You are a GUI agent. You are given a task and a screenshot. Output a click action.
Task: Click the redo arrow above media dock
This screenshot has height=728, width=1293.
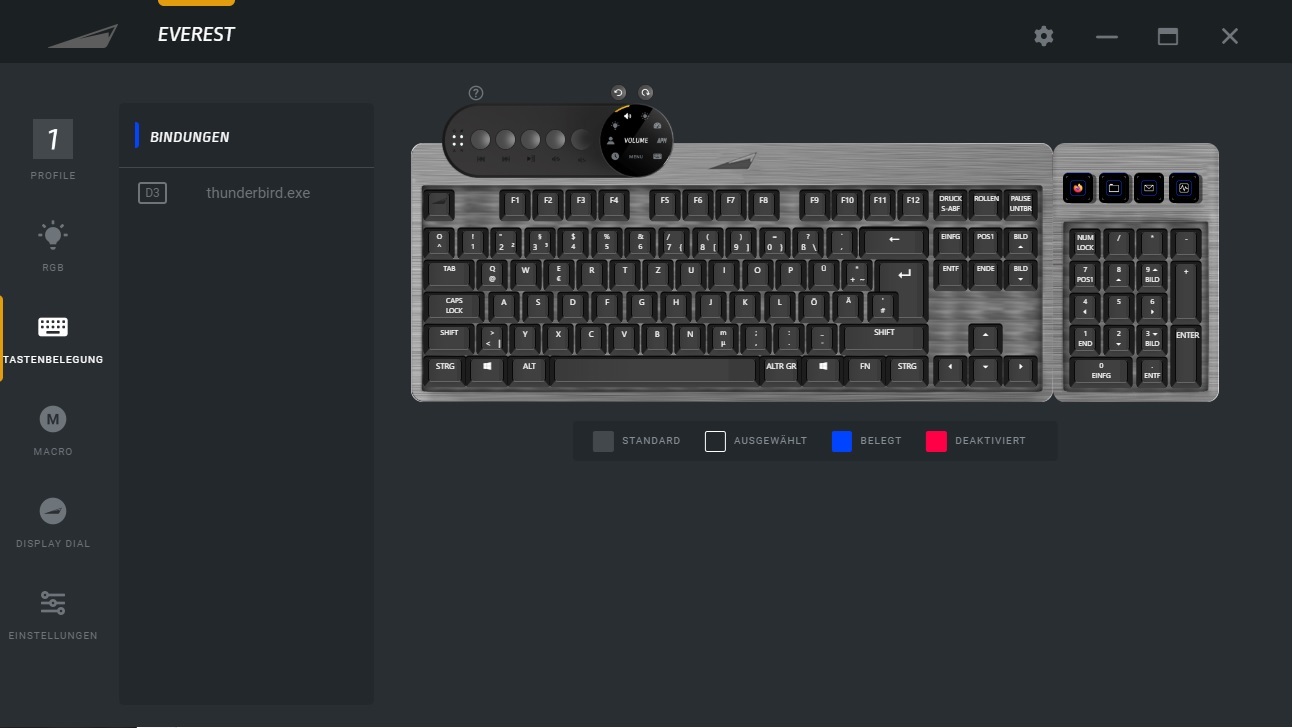click(646, 92)
